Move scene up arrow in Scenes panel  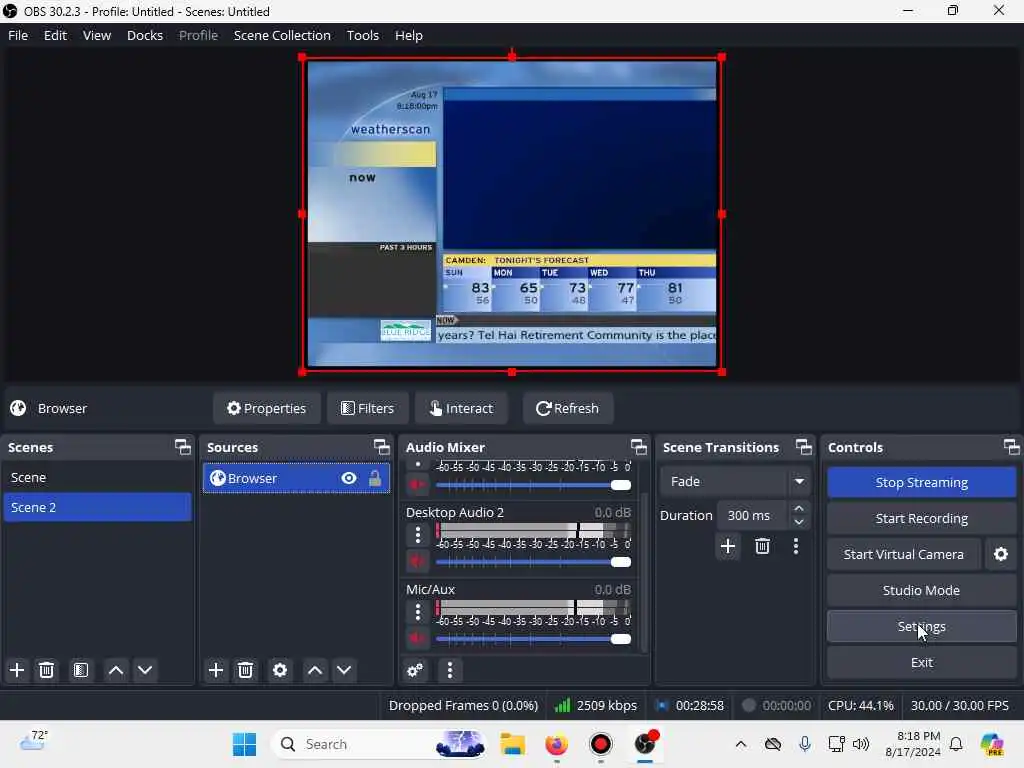[116, 670]
